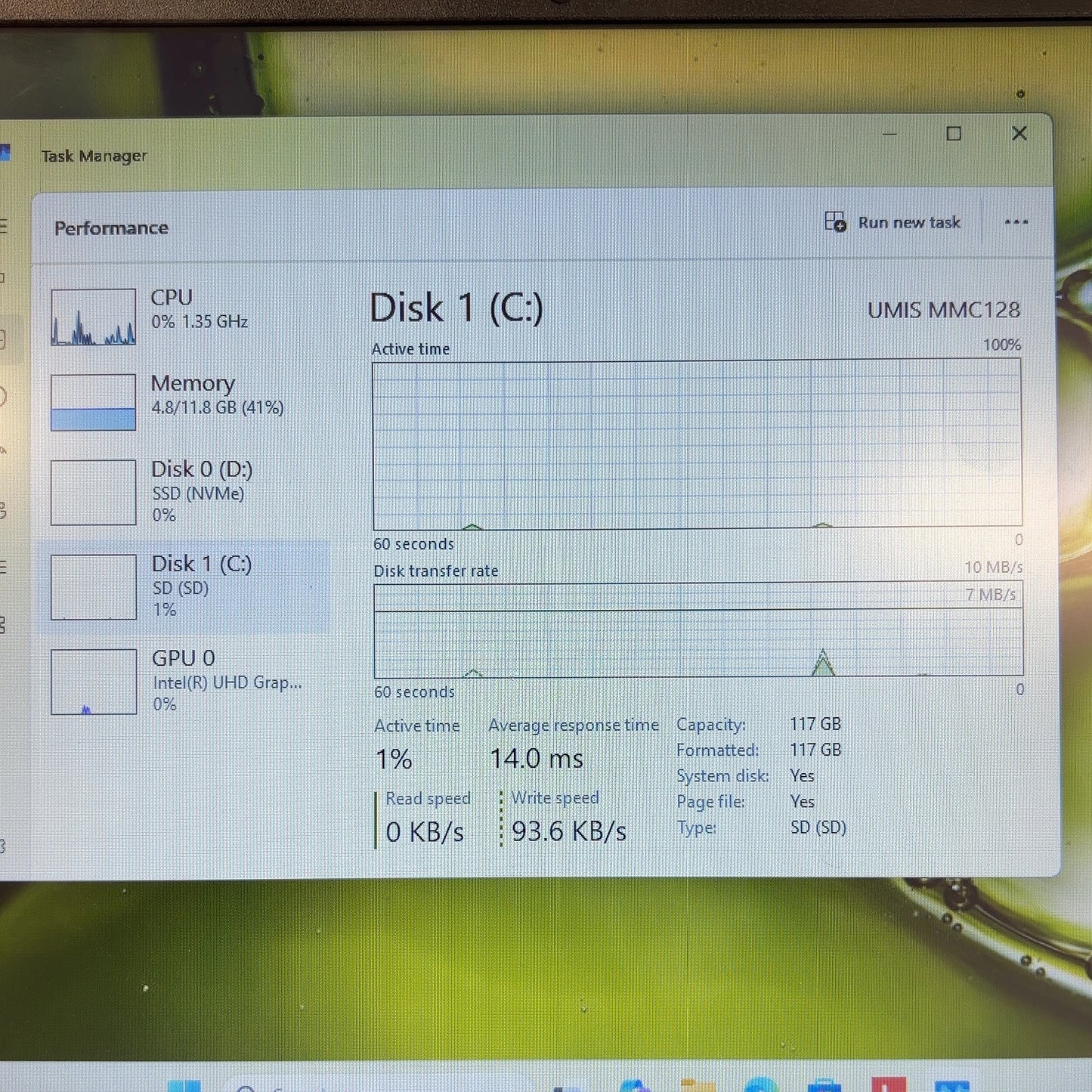Click the Run new task text
1092x1092 pixels.
click(x=909, y=223)
